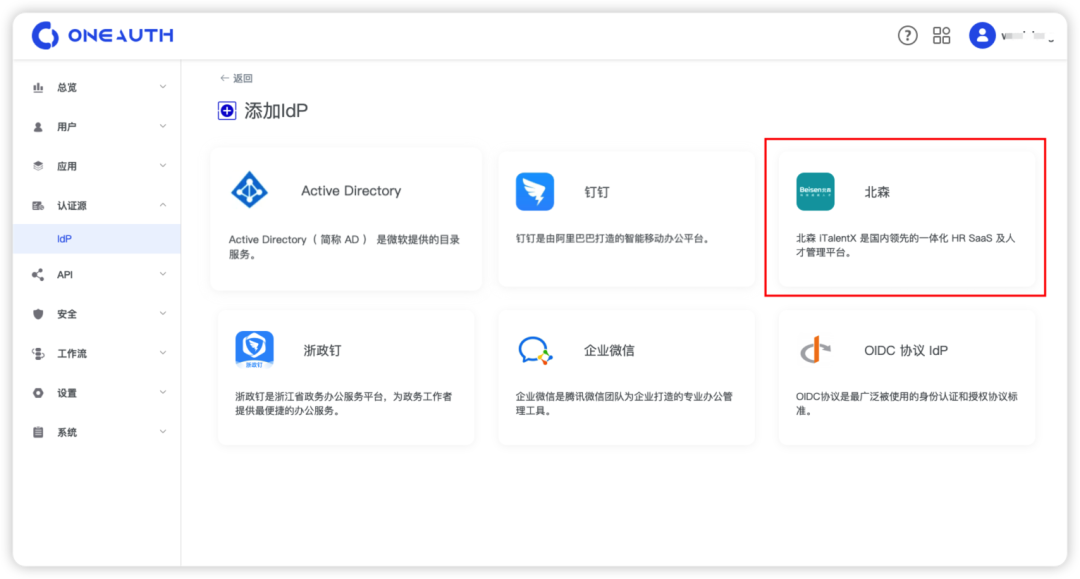Click the 设置 gear icon

click(x=38, y=393)
